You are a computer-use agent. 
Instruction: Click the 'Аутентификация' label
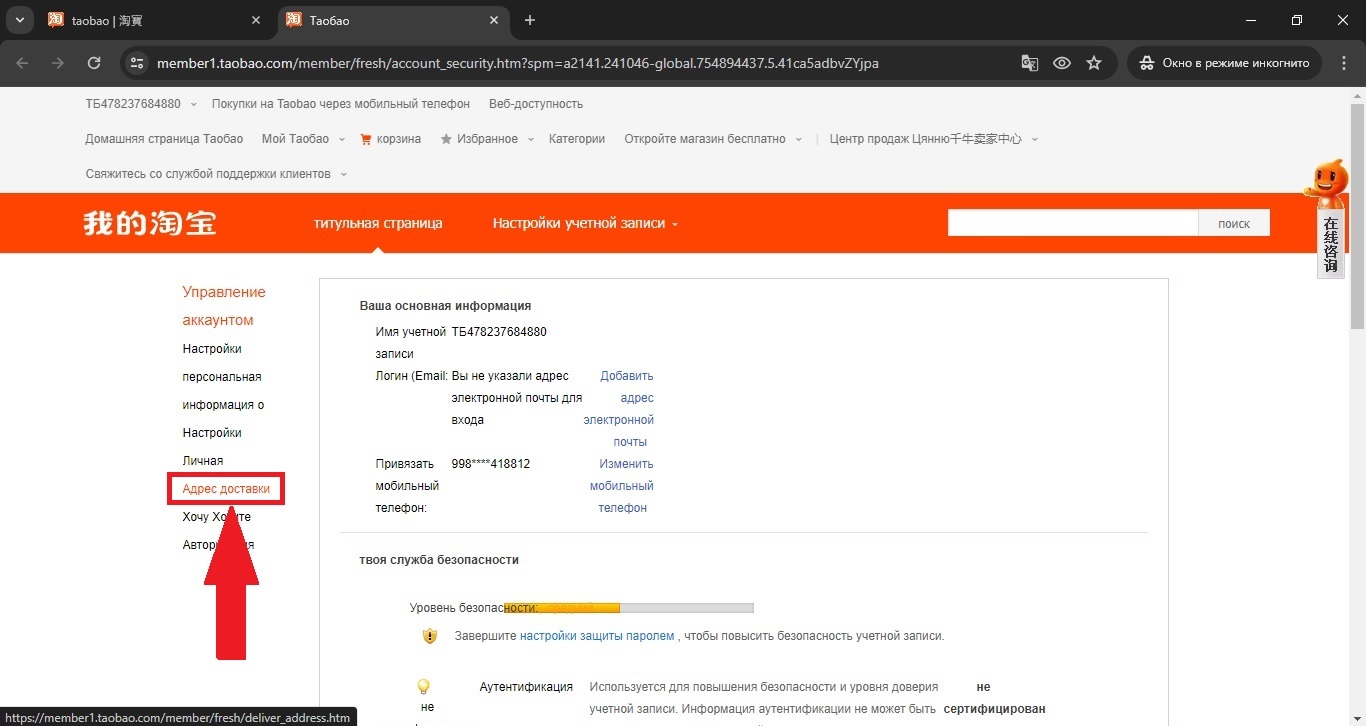click(x=526, y=687)
